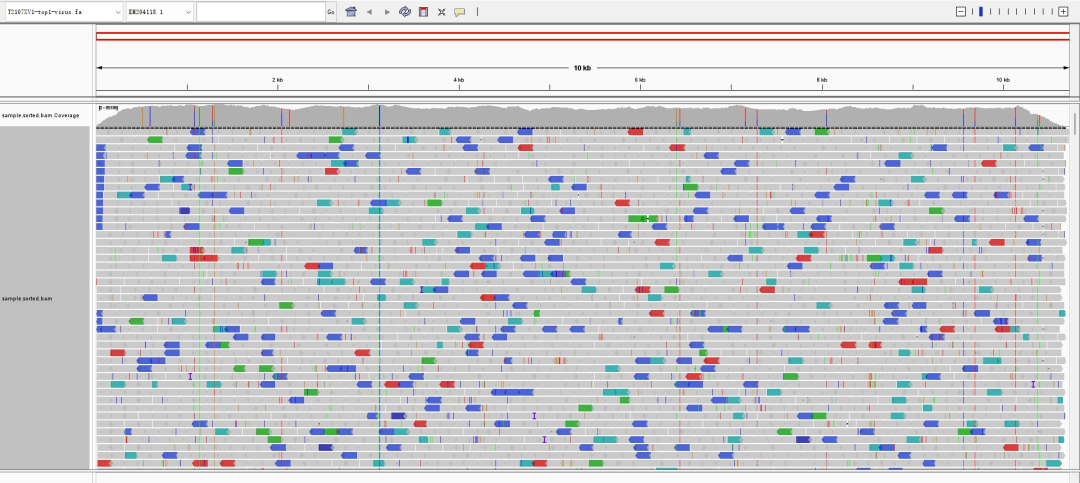Image resolution: width=1080 pixels, height=483 pixels.
Task: Go forward with the right arrow icon
Action: click(x=387, y=12)
